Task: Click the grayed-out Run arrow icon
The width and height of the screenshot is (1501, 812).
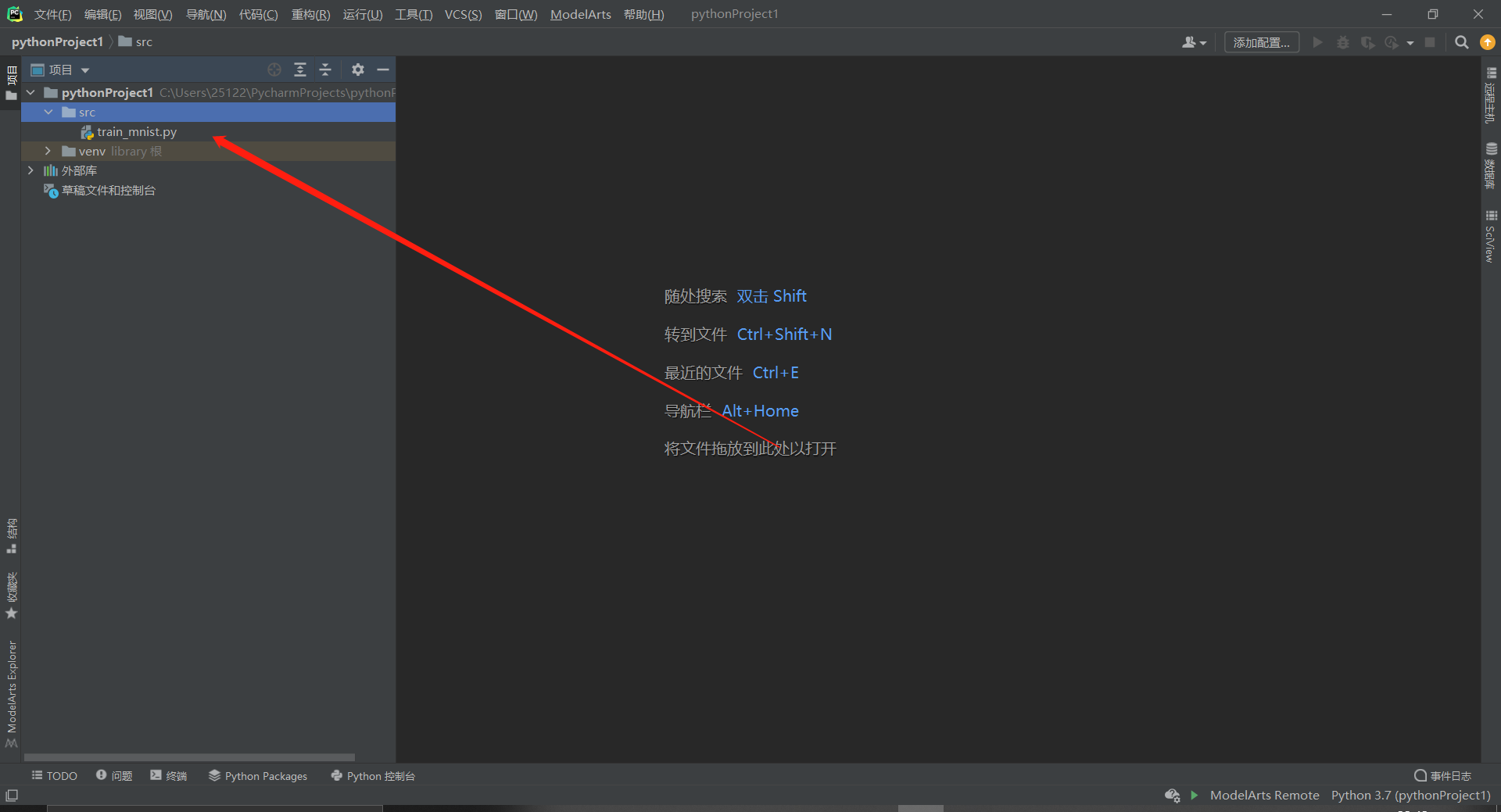Action: coord(1318,42)
